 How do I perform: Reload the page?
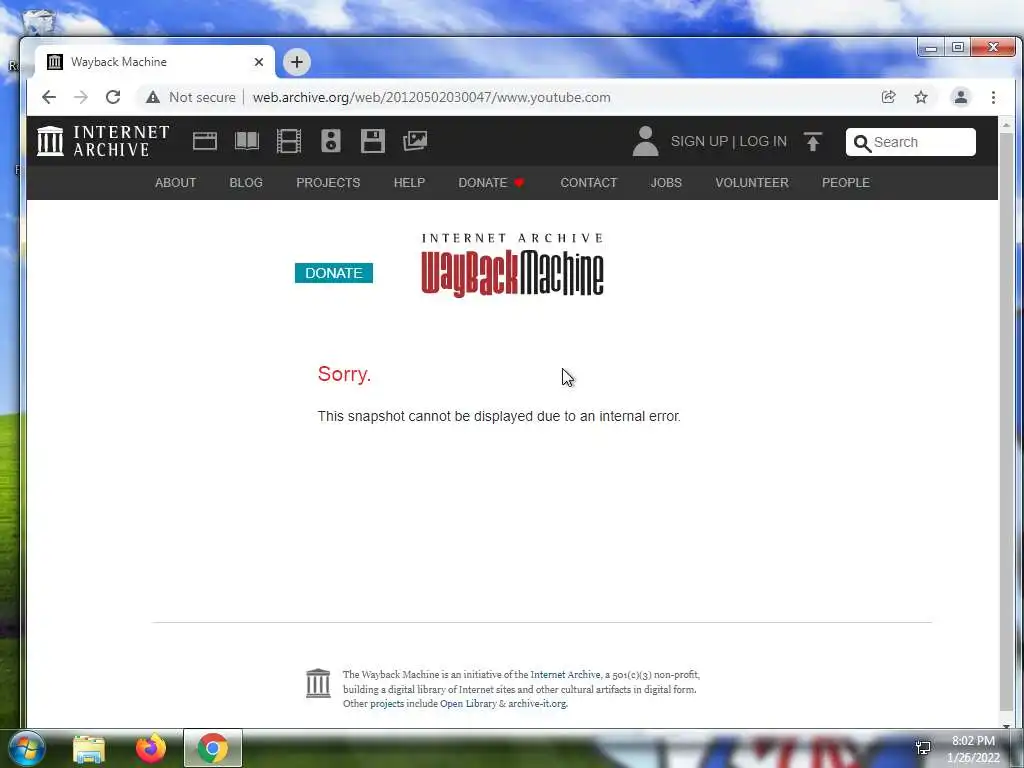click(113, 97)
